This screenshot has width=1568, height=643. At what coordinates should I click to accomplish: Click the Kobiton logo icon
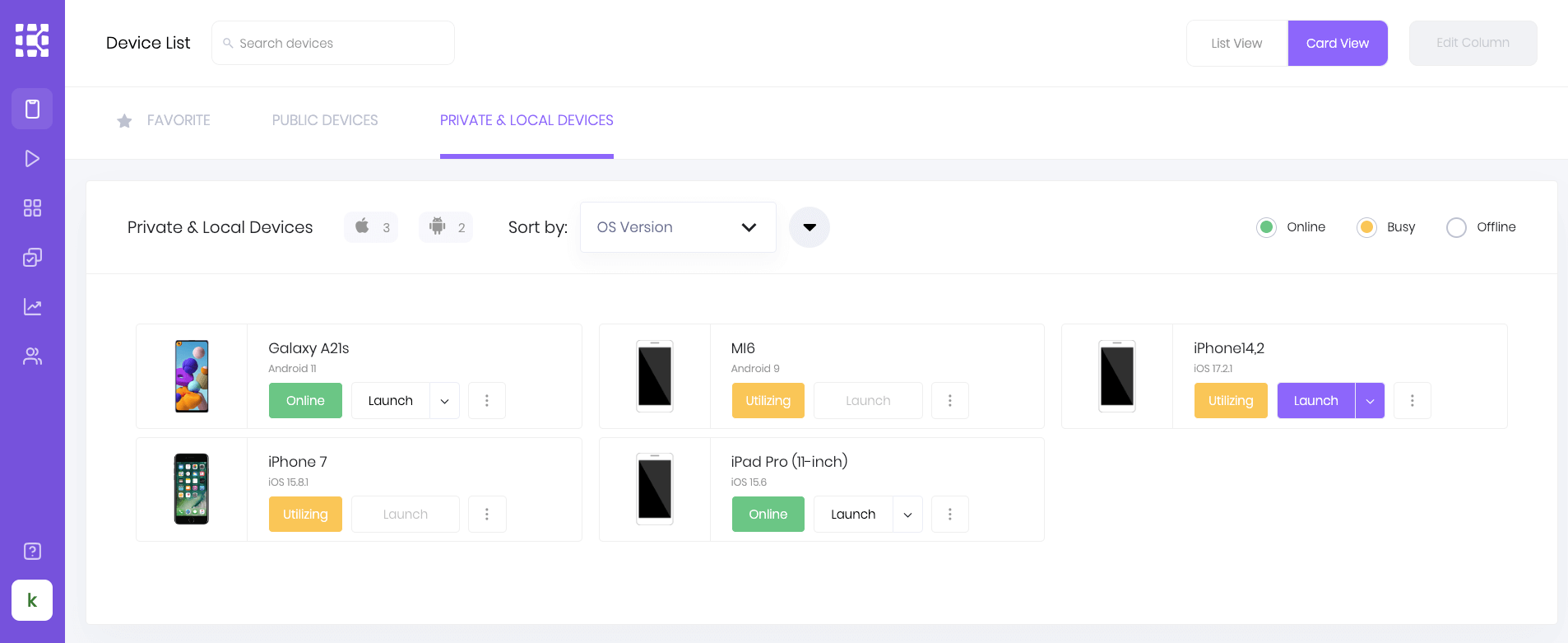(32, 40)
